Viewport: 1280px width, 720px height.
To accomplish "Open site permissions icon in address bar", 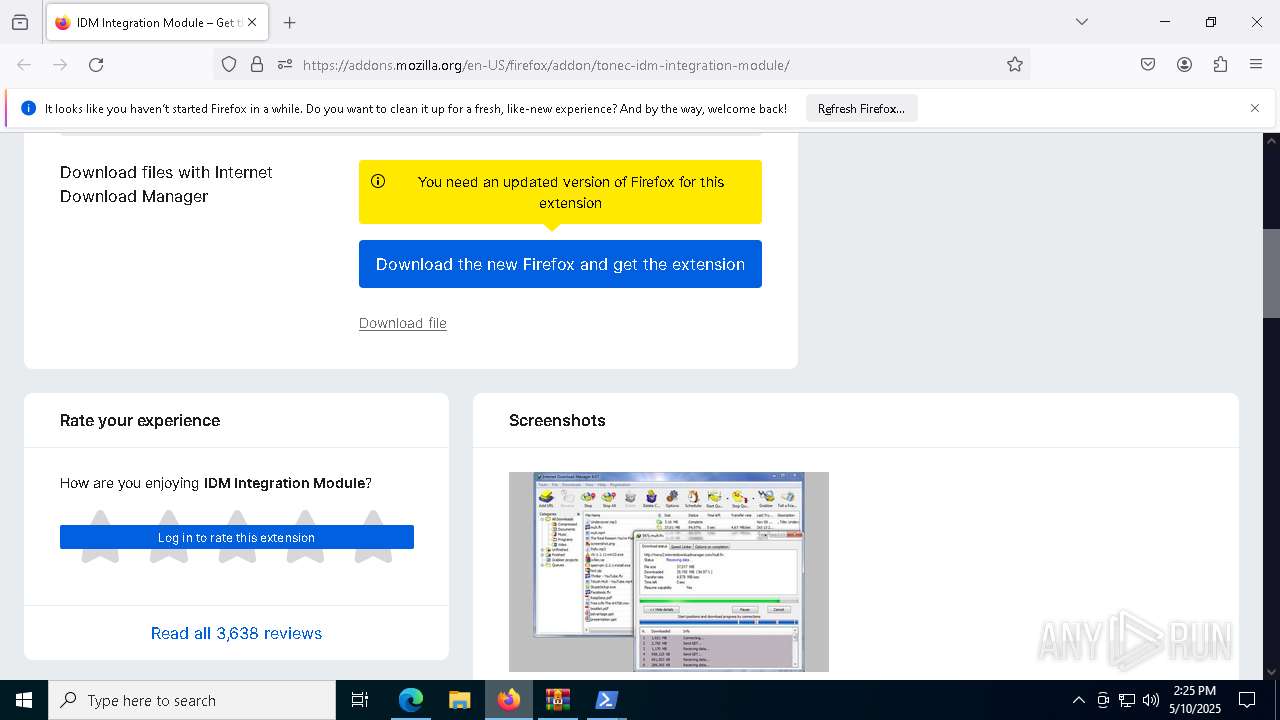I will (285, 65).
